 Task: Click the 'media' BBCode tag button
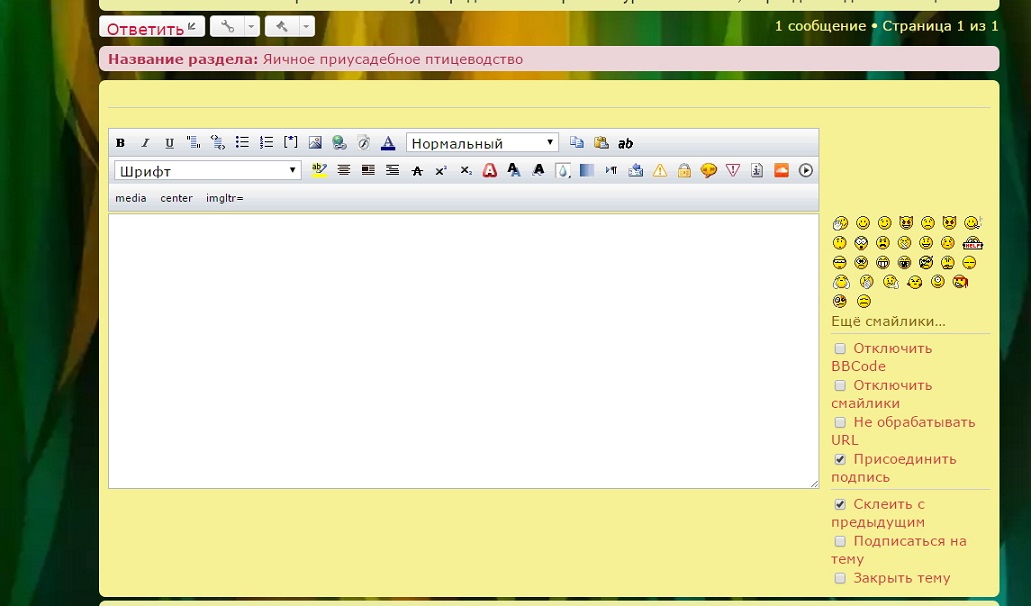[x=131, y=198]
